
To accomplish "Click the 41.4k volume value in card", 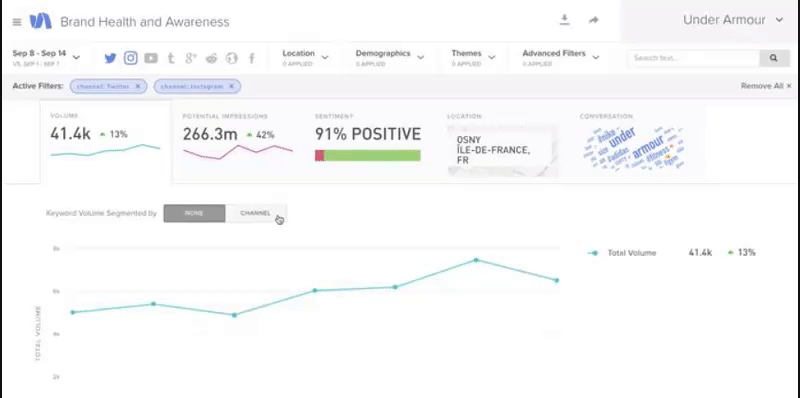I will 70,134.
